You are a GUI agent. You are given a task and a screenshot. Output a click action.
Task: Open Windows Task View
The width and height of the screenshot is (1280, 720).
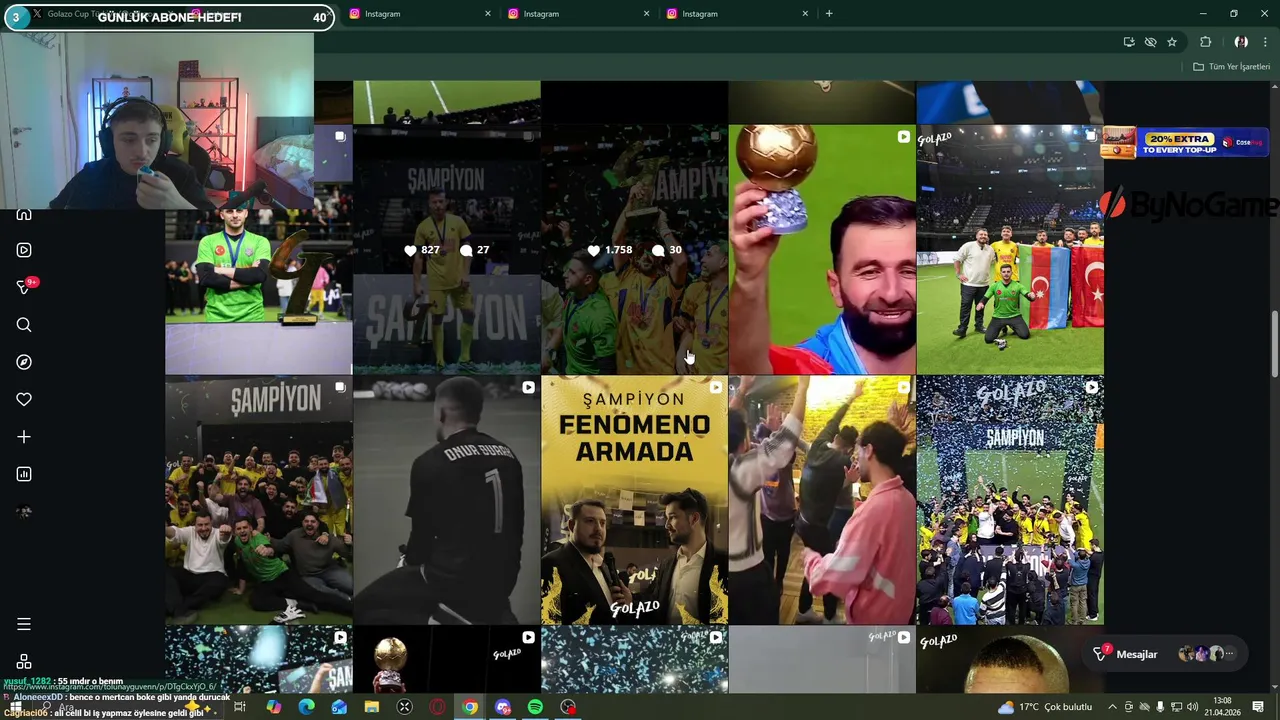[x=240, y=707]
